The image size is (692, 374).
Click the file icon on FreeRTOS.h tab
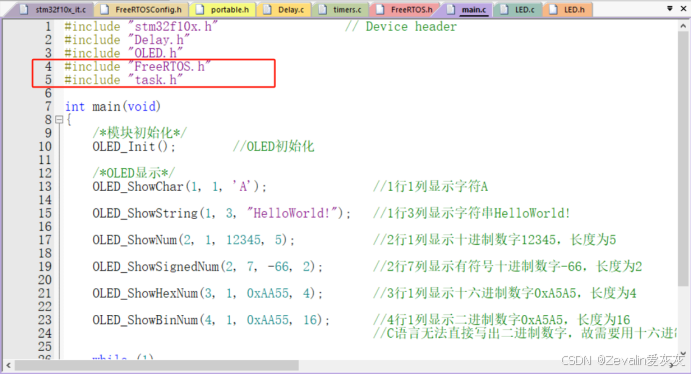click(x=380, y=9)
